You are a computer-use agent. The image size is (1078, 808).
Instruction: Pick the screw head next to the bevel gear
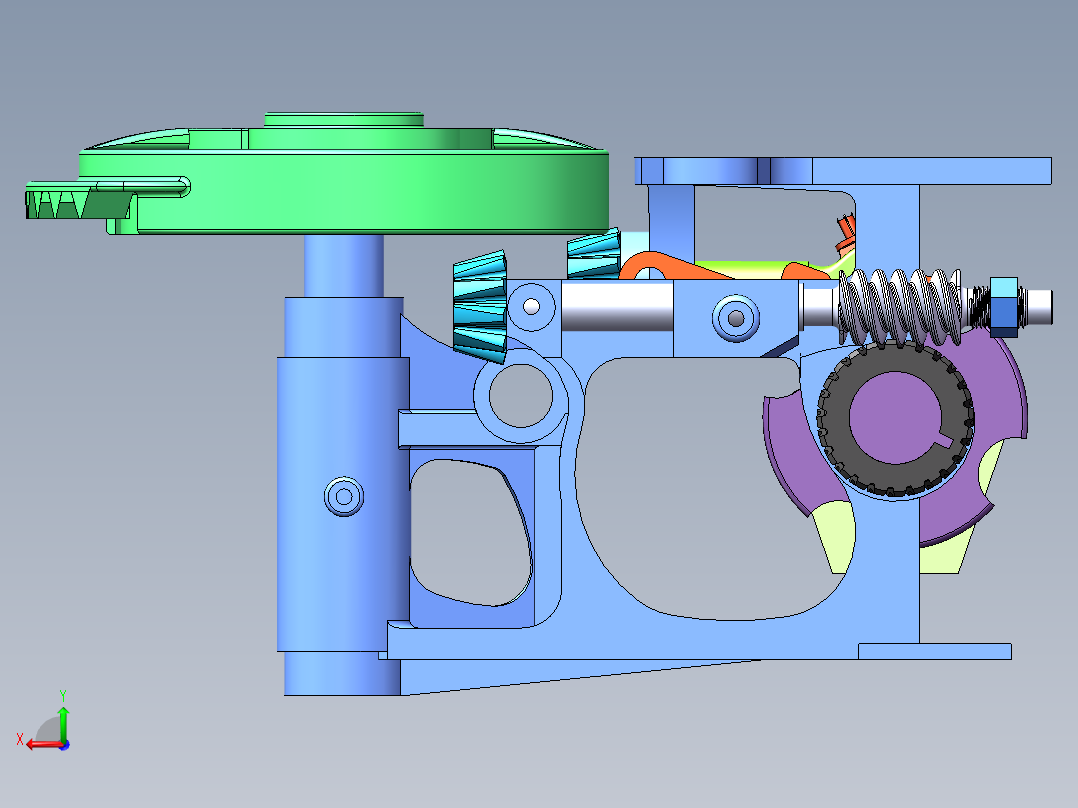pyautogui.click(x=531, y=307)
